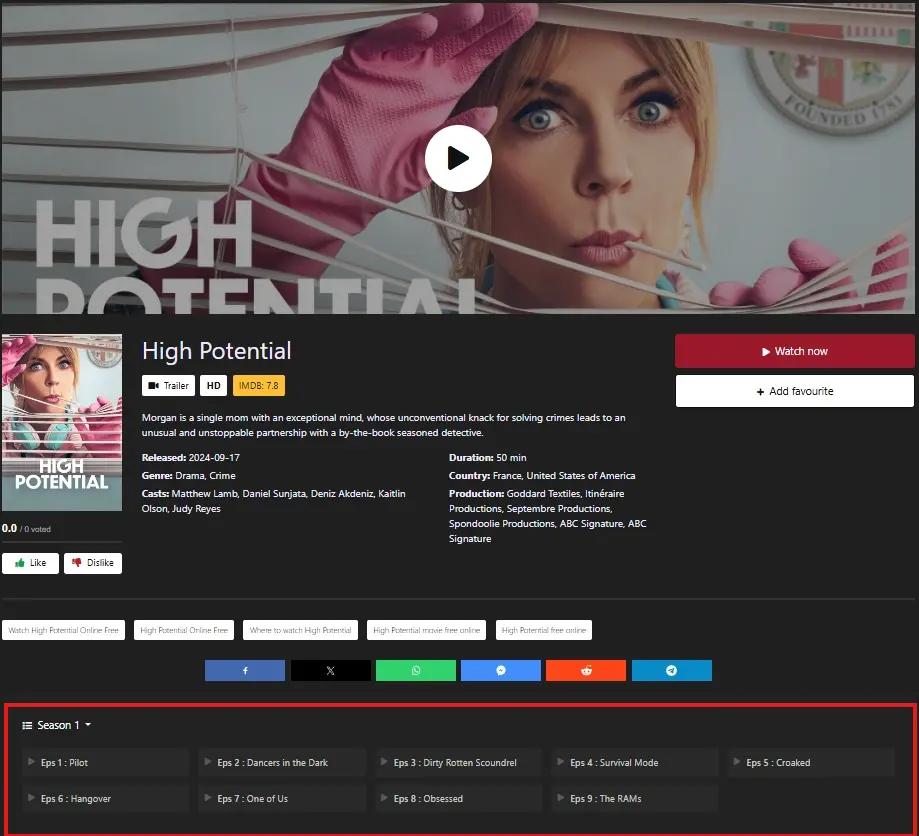Open cast member Deniz Akdeniz

342,494
